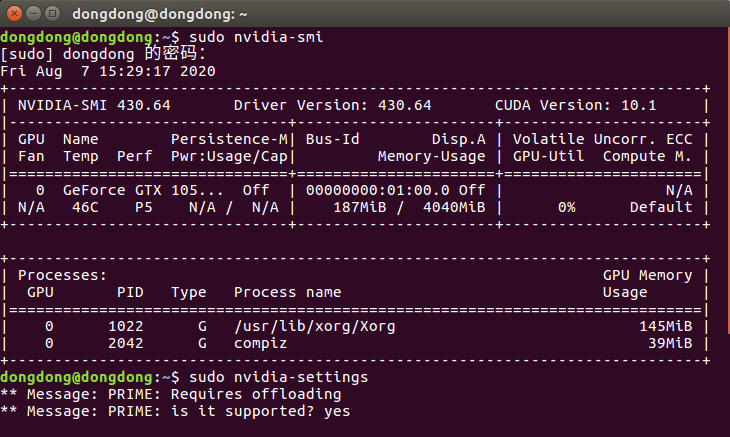Click the 'Fri Aug 7 15:29:17 2020' timestamp
The image size is (730, 437).
(x=108, y=71)
